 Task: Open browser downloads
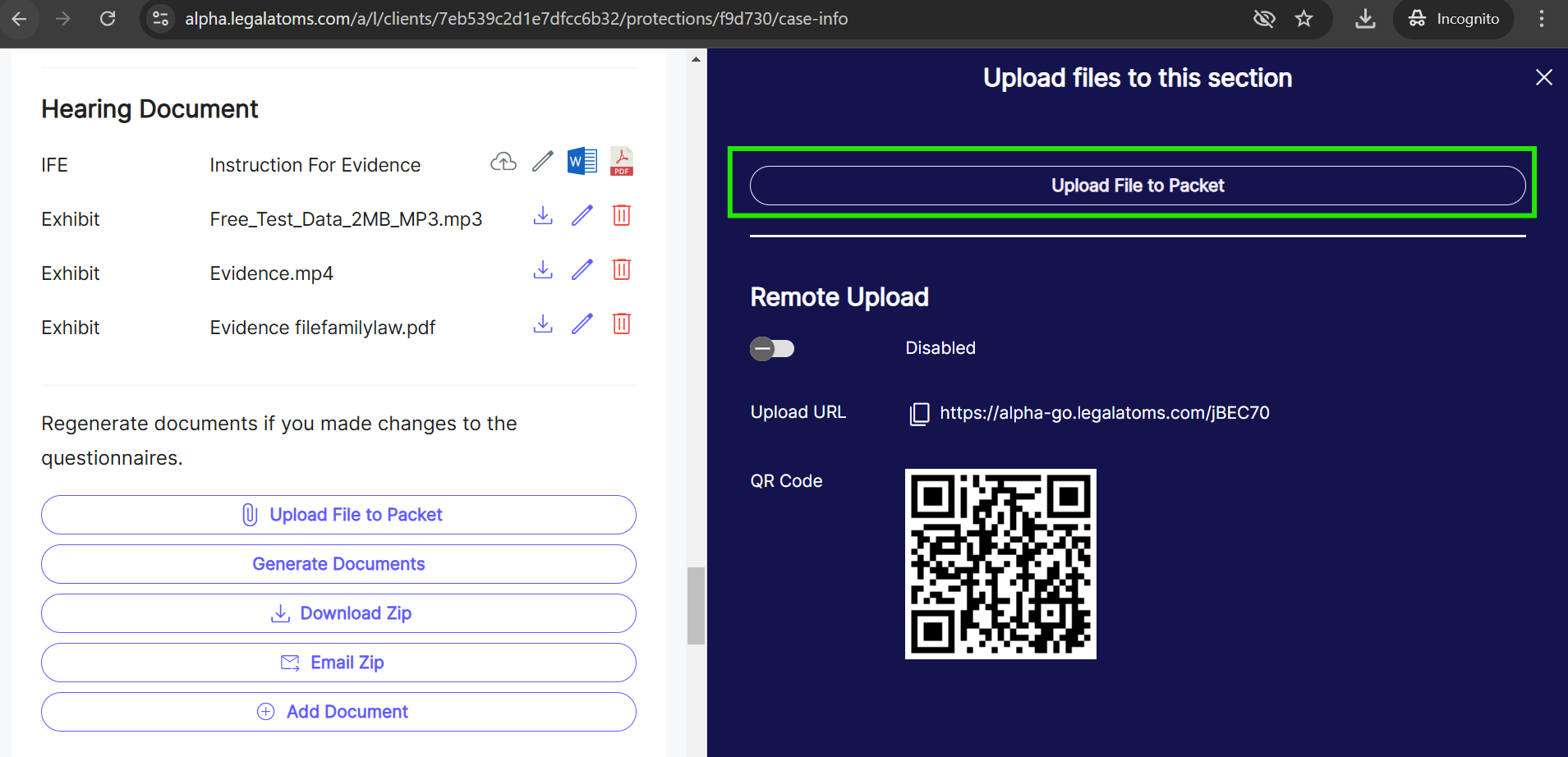[x=1365, y=18]
